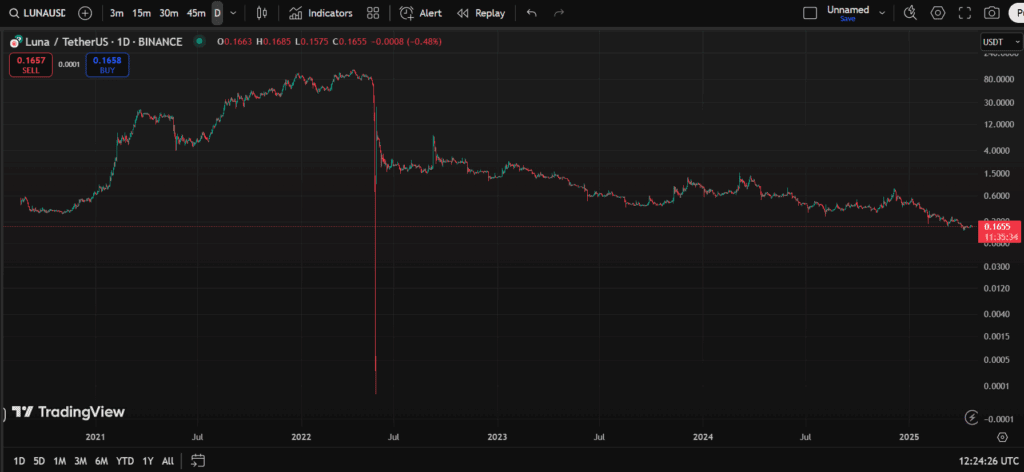Take a chart snapshot with camera icon

coord(991,13)
